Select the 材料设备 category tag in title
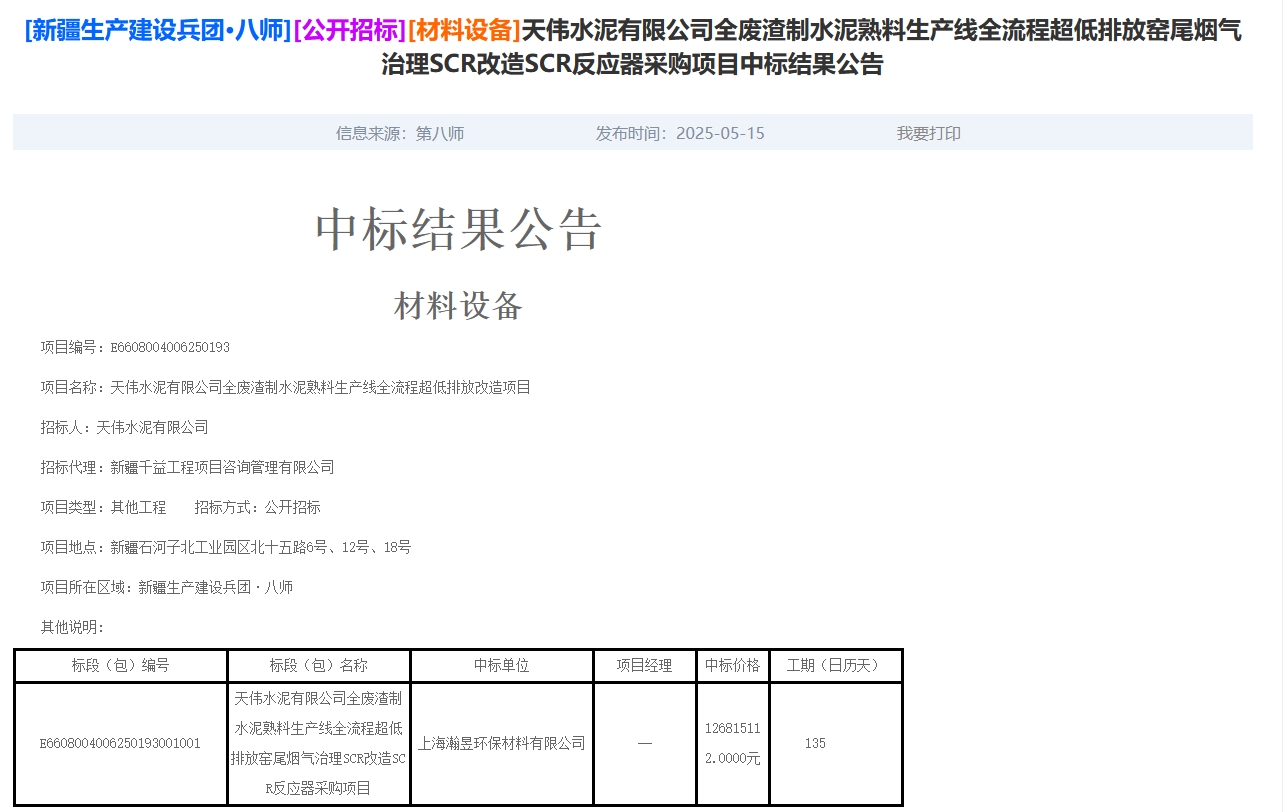This screenshot has height=812, width=1288. (x=465, y=31)
